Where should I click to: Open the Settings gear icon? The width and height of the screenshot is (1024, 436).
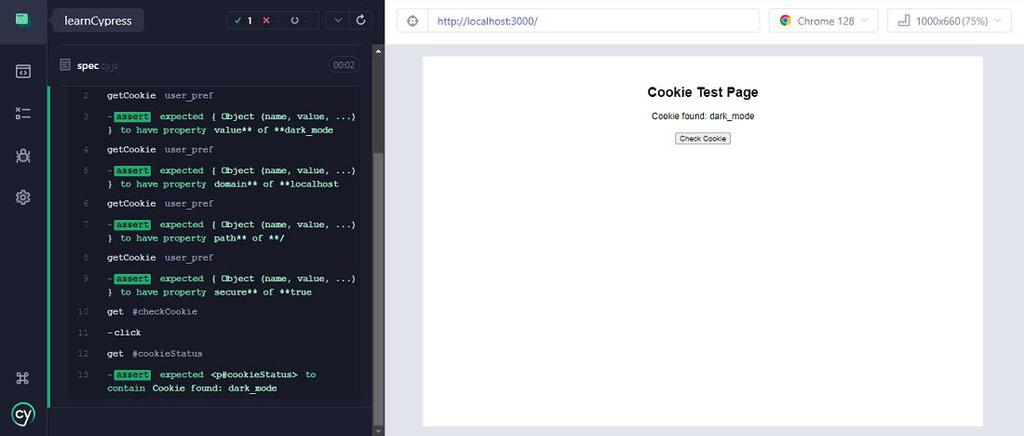23,197
